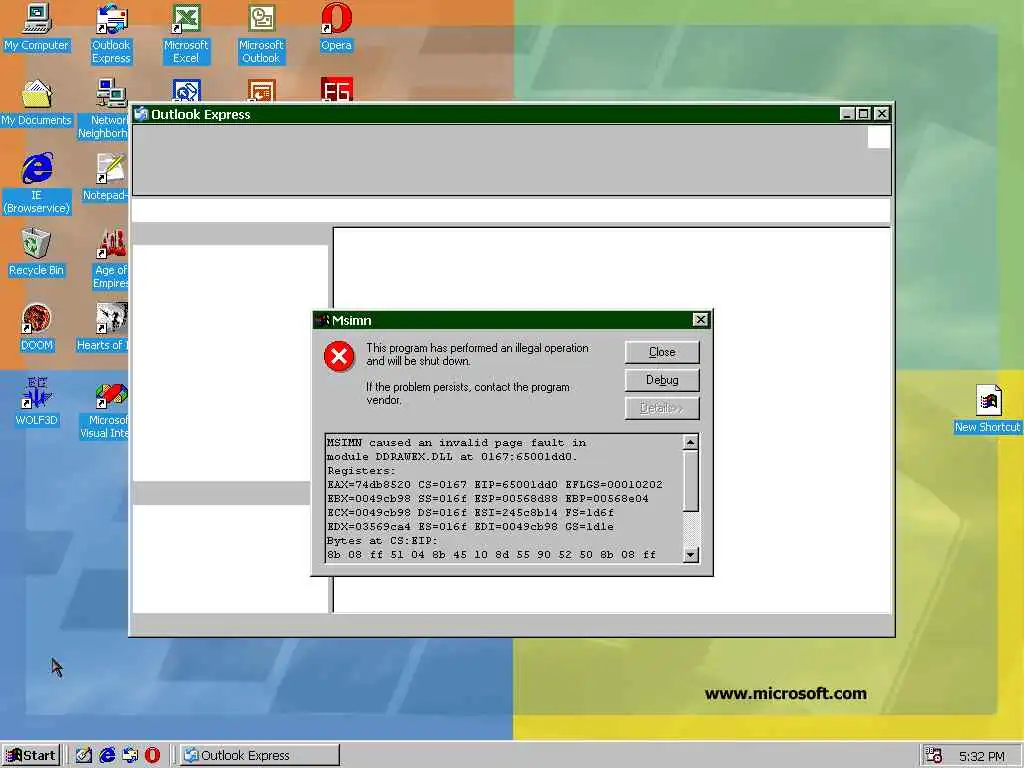The width and height of the screenshot is (1024, 768).
Task: Click the Msimn dialog title bar icon
Action: [x=323, y=320]
